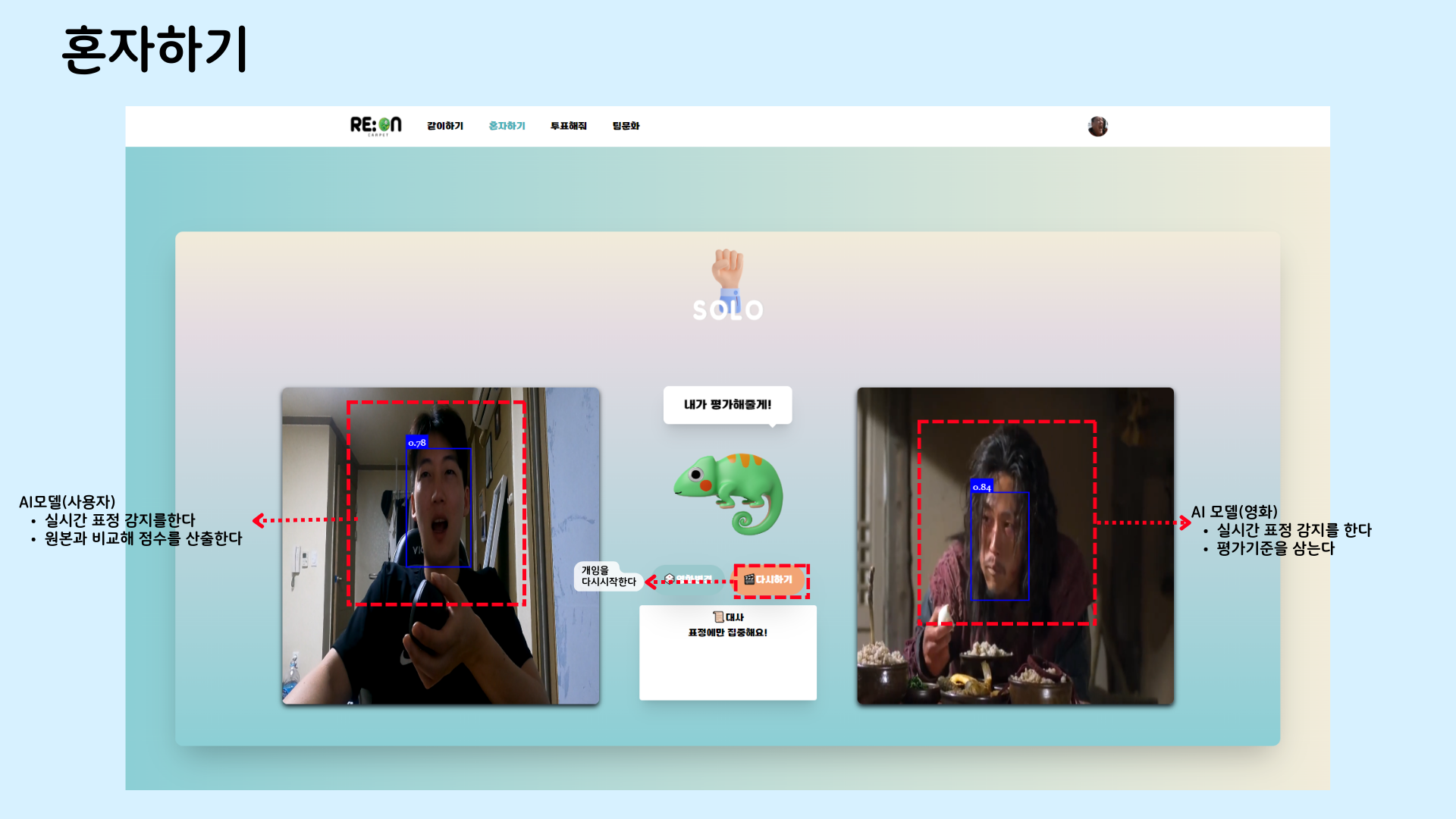Image resolution: width=1456 pixels, height=819 pixels.
Task: Click the clapperboard icon on 다시하기
Action: pos(749,579)
